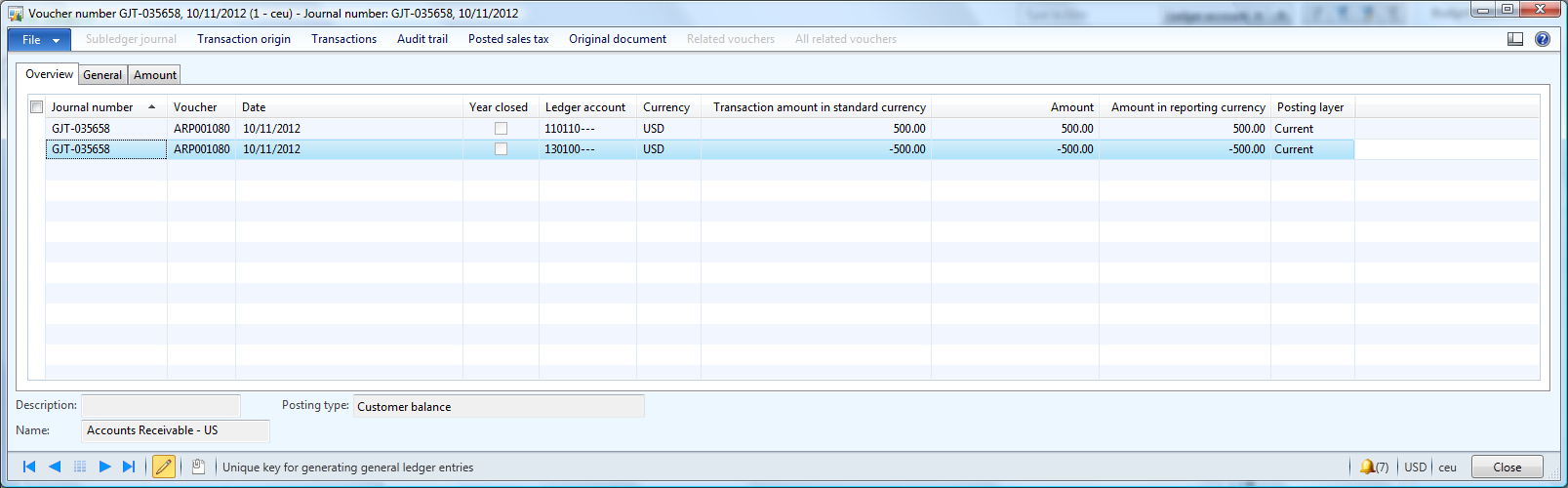1568x488 pixels.
Task: Sort by the Journal number column header
Action: point(93,107)
